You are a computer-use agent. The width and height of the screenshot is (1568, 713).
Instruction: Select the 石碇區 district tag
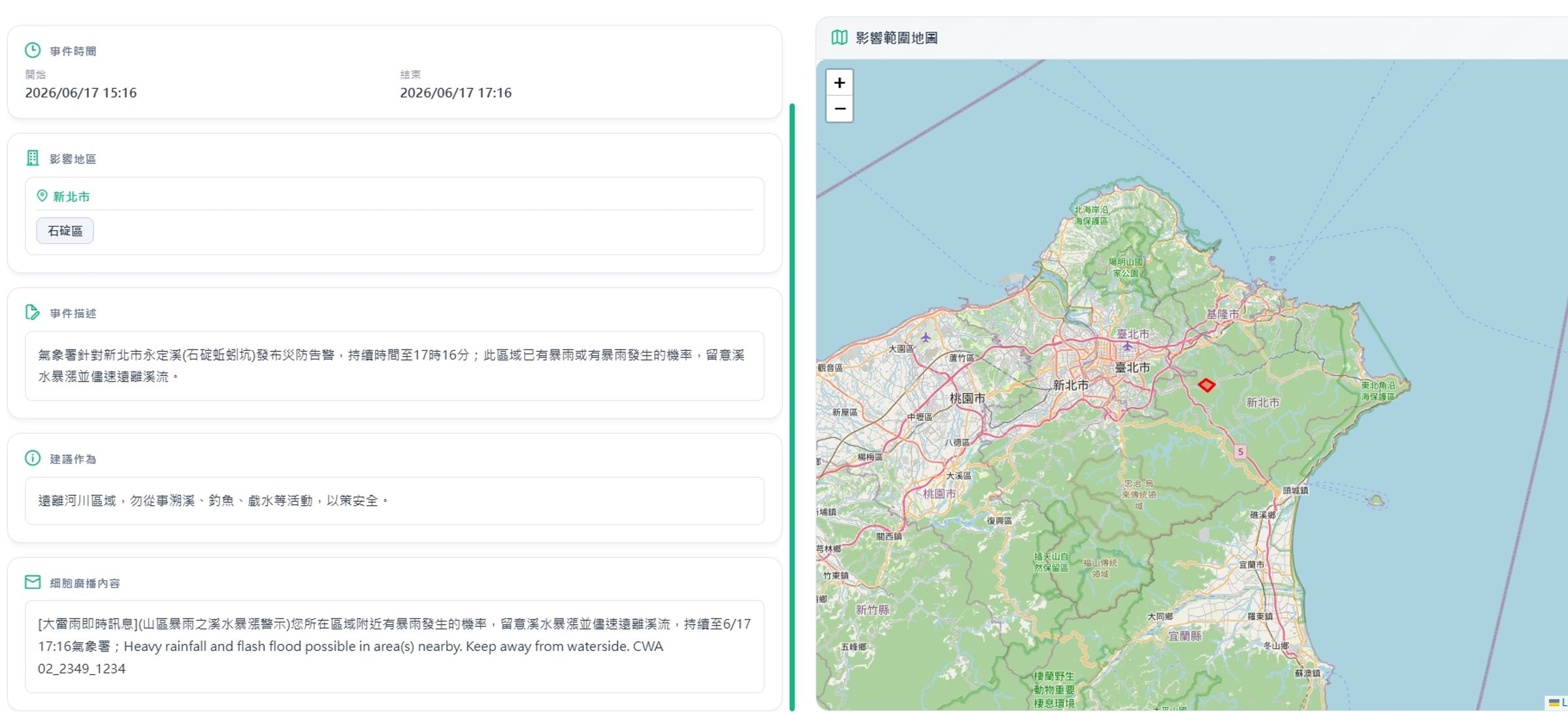tap(65, 231)
